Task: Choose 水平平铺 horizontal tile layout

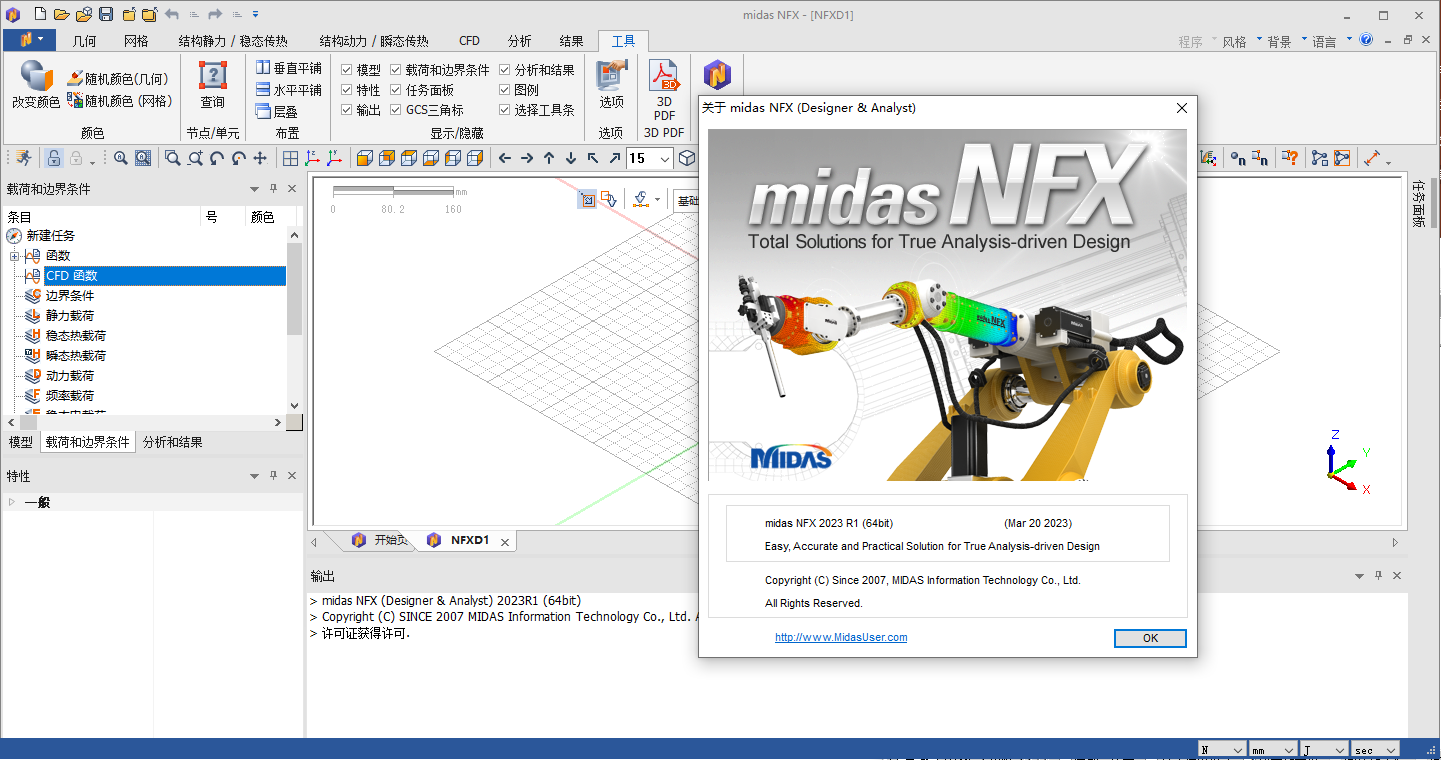Action: click(x=289, y=90)
